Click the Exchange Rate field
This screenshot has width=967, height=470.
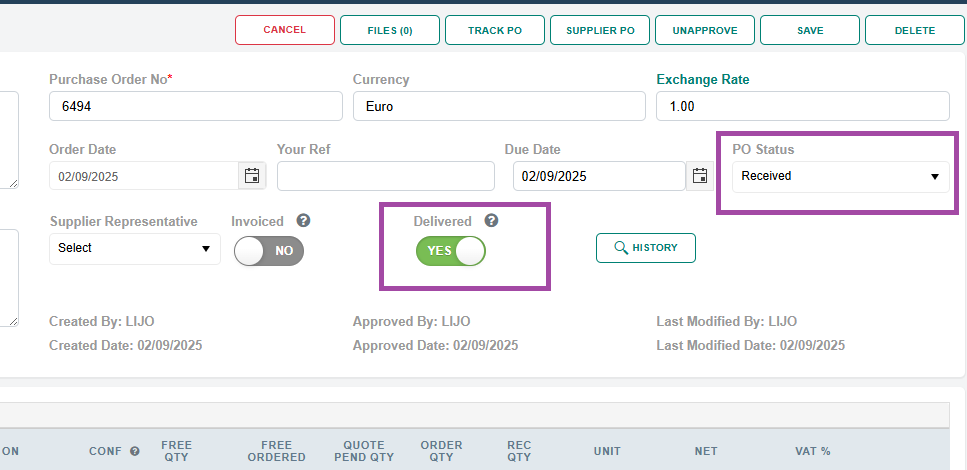(x=802, y=106)
